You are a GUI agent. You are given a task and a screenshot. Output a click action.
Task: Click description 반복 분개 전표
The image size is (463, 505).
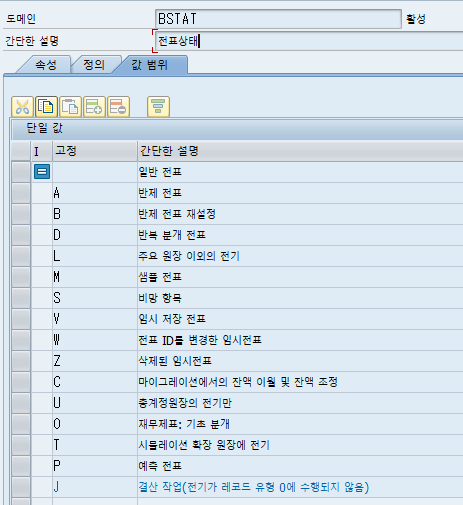(172, 235)
